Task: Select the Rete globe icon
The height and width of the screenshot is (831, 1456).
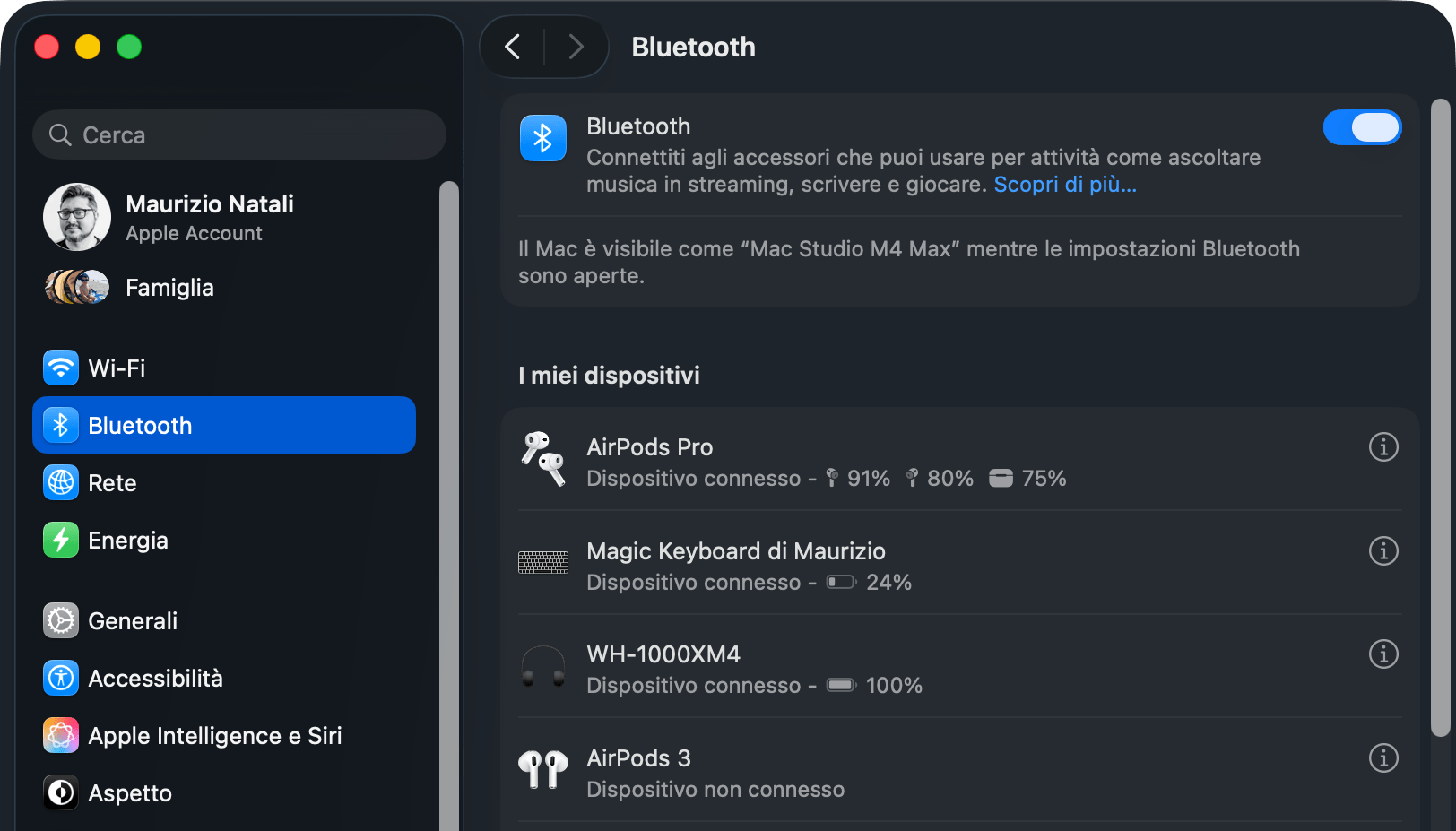Action: click(x=61, y=482)
